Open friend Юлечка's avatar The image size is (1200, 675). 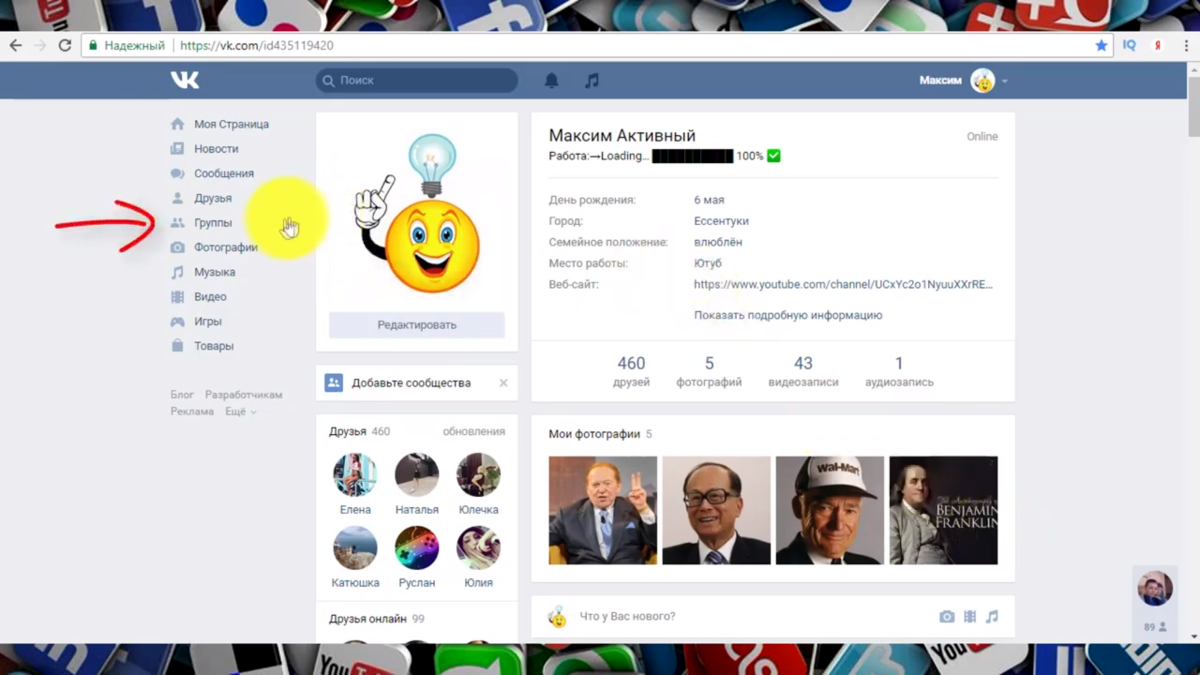pyautogui.click(x=478, y=475)
